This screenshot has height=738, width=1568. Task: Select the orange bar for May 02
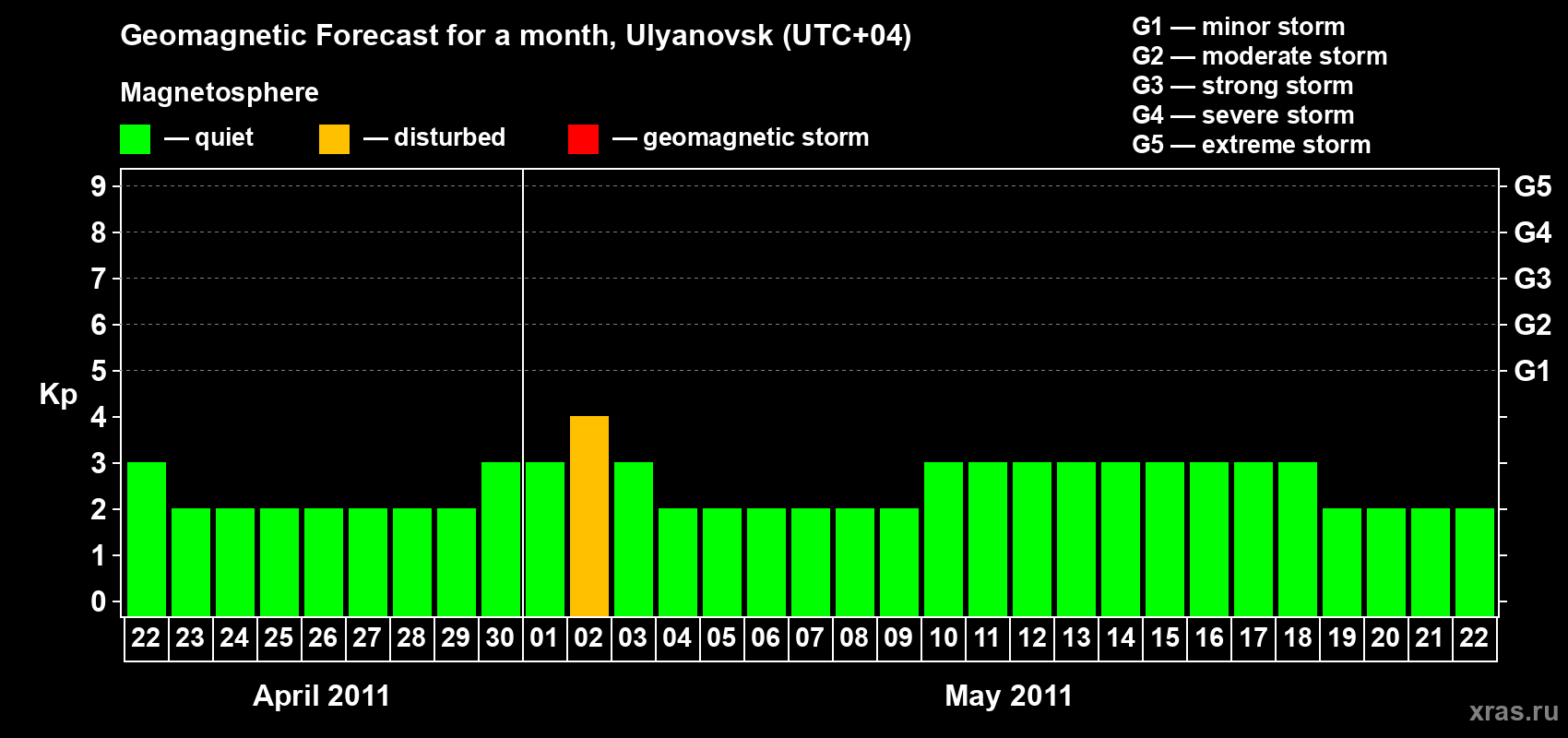pos(589,516)
